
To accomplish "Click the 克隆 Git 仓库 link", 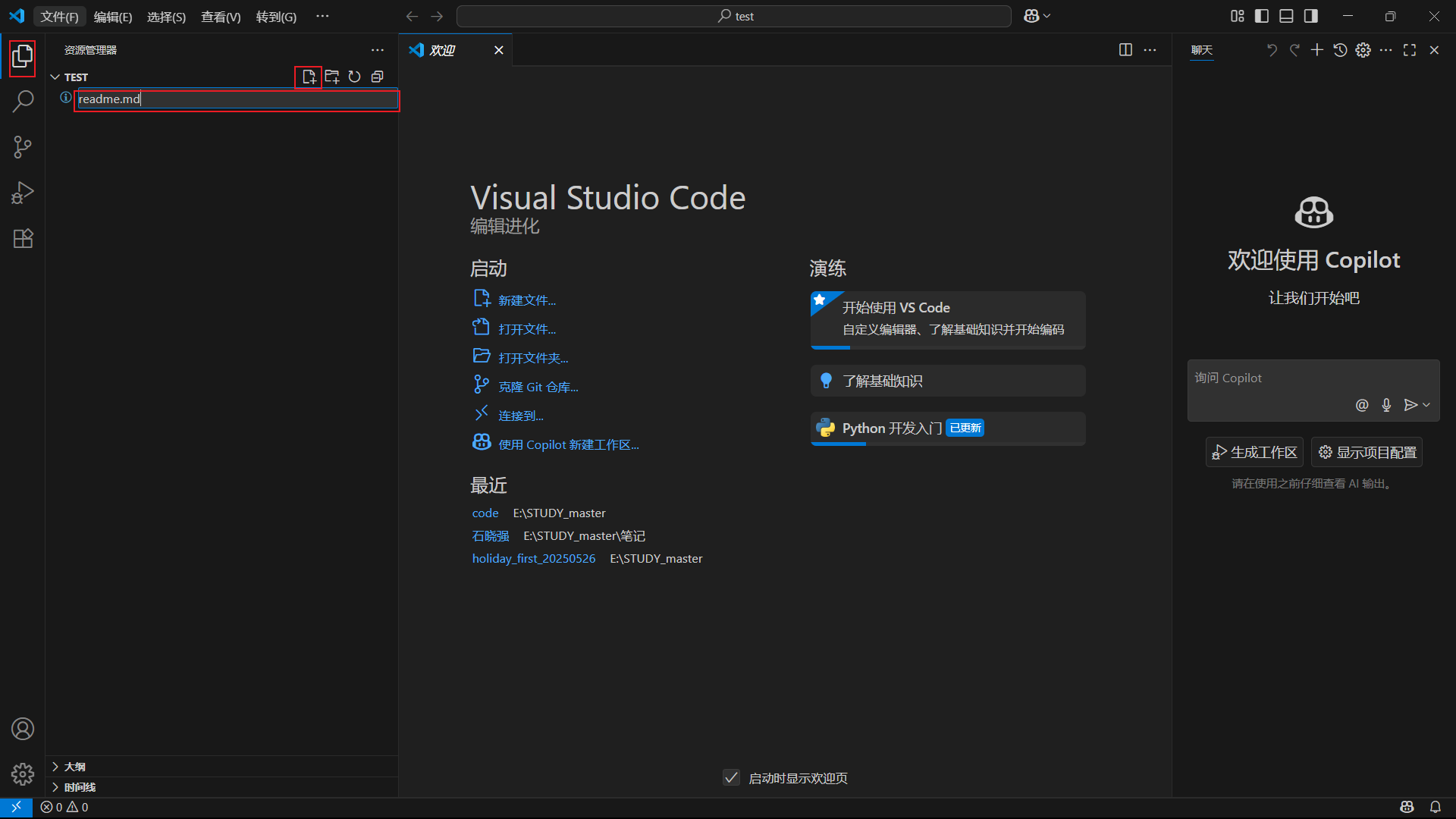I will click(538, 387).
